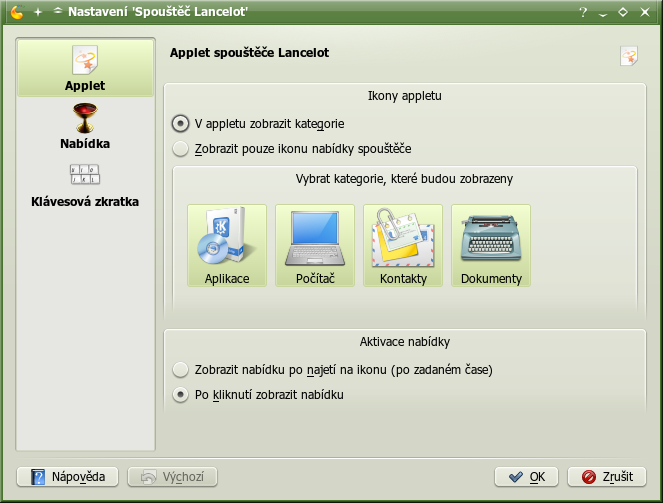Open the Klávesová zkratka page
The width and height of the screenshot is (663, 503).
85,184
